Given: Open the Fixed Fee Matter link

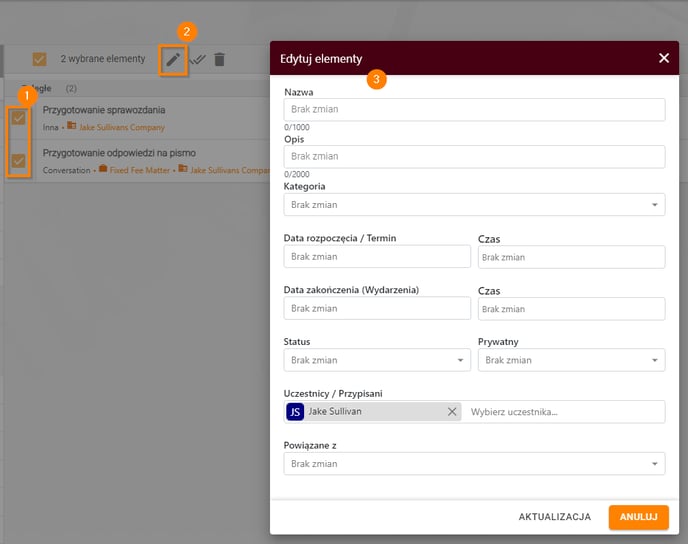Looking at the screenshot, I should pos(140,170).
